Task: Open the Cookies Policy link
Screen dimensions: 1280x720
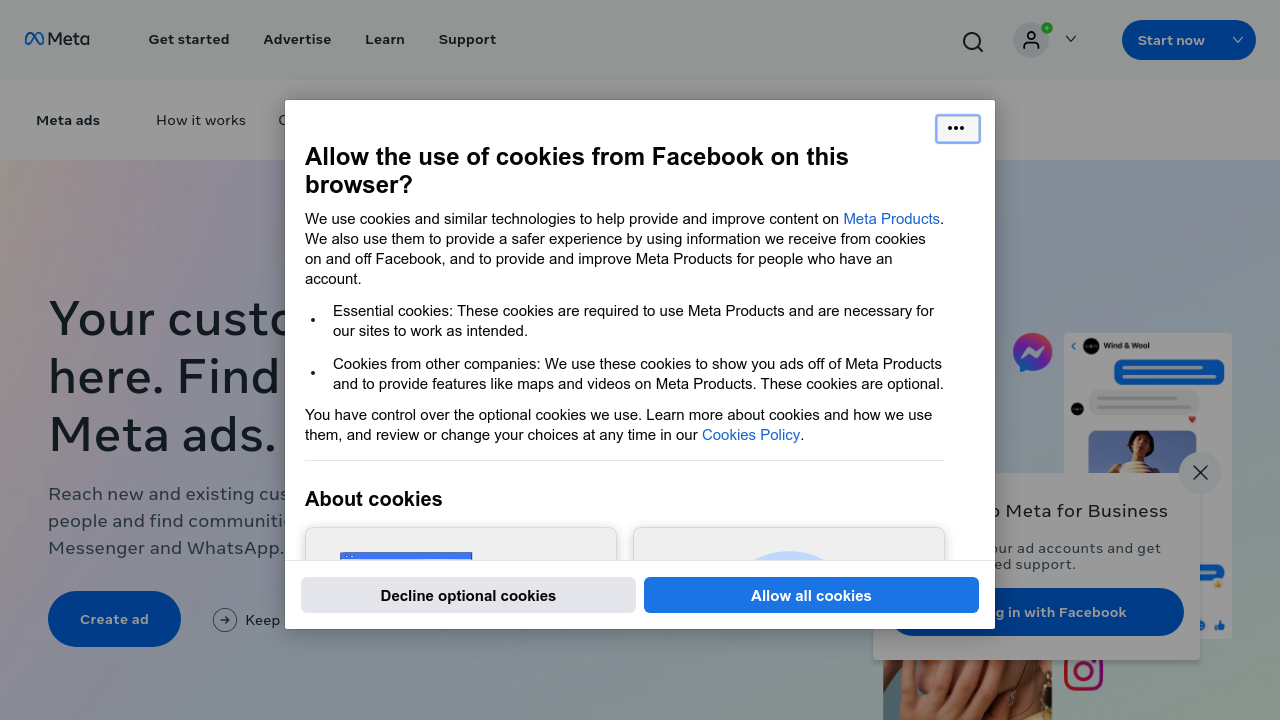Action: tap(750, 434)
